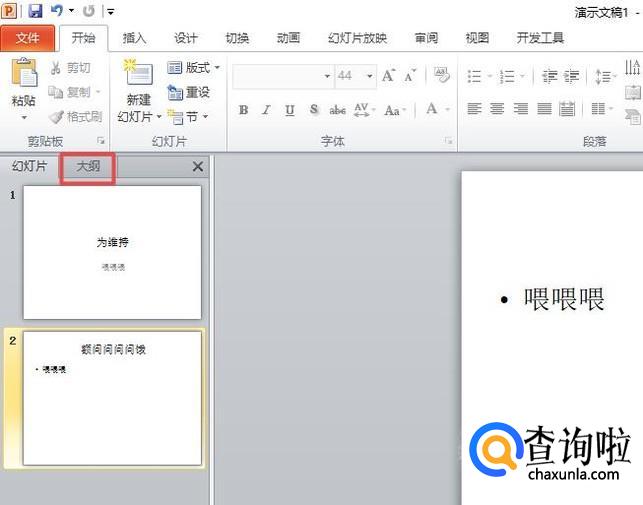
Task: Click the text direction icon
Action: (x=632, y=67)
